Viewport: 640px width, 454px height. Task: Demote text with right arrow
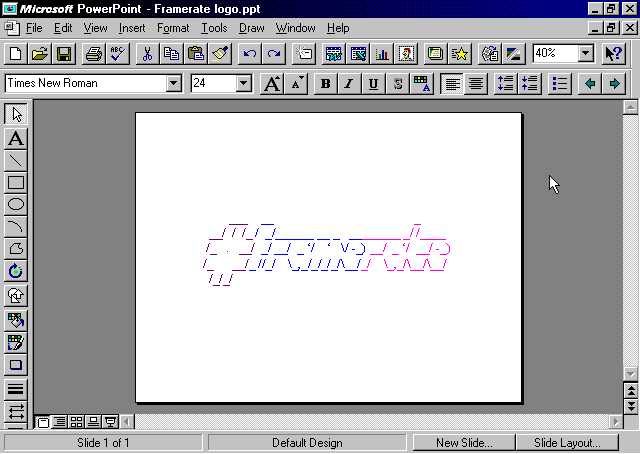pyautogui.click(x=613, y=84)
